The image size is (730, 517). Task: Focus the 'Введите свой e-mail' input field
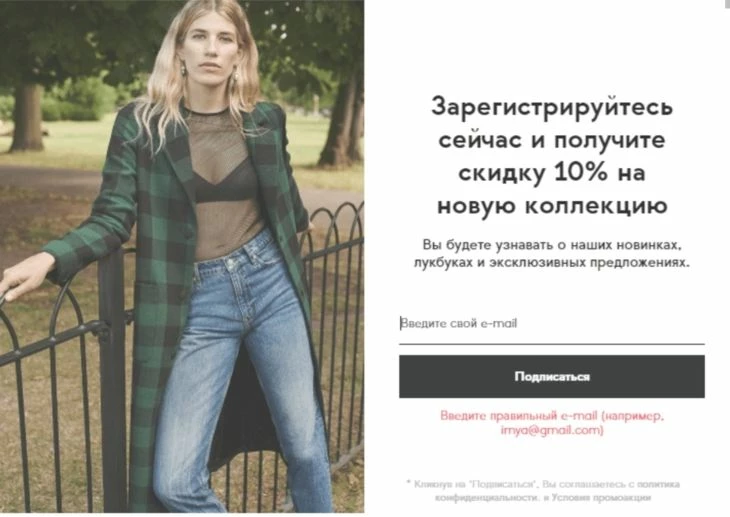click(x=552, y=323)
